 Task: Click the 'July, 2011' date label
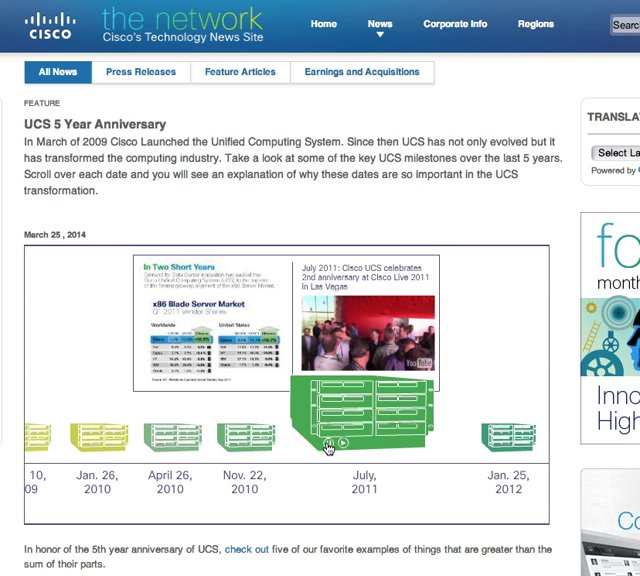(x=364, y=482)
